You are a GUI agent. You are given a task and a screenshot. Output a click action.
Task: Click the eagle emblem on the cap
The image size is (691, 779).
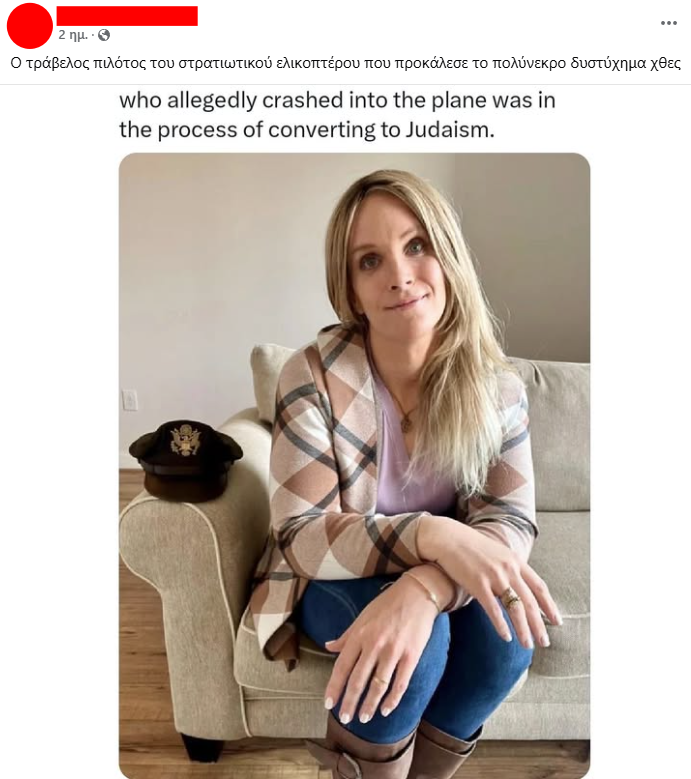tap(185, 439)
